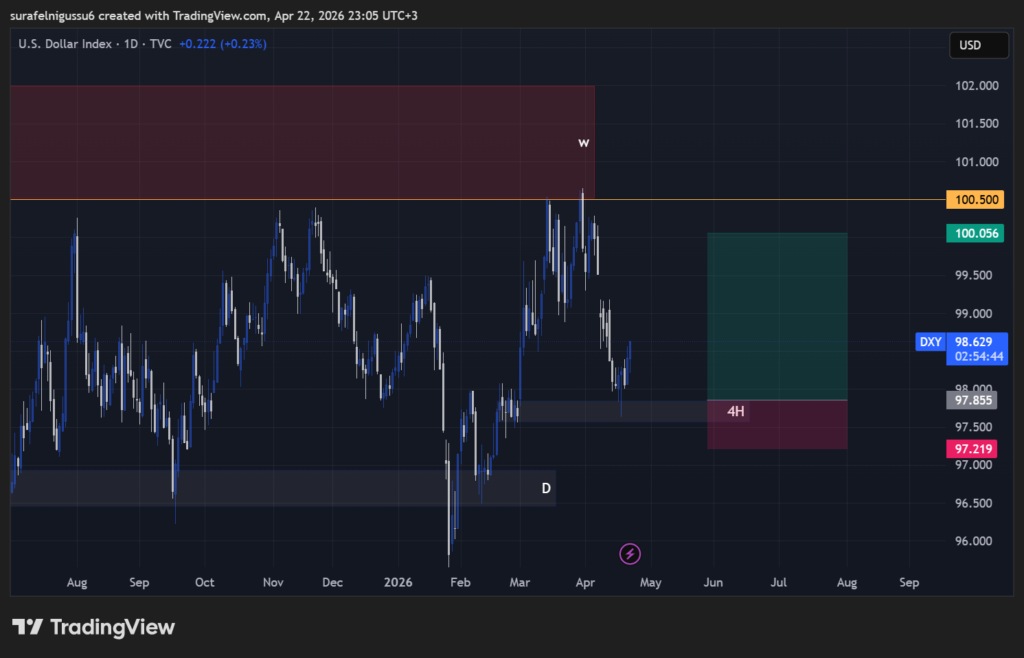Viewport: 1024px width, 658px height.
Task: Open the USD currency selector
Action: [x=978, y=45]
